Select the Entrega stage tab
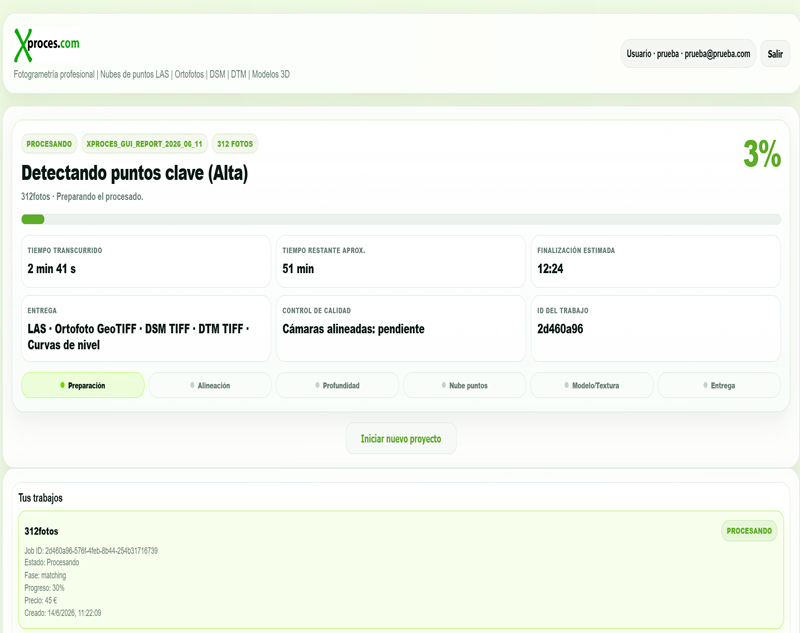 719,385
